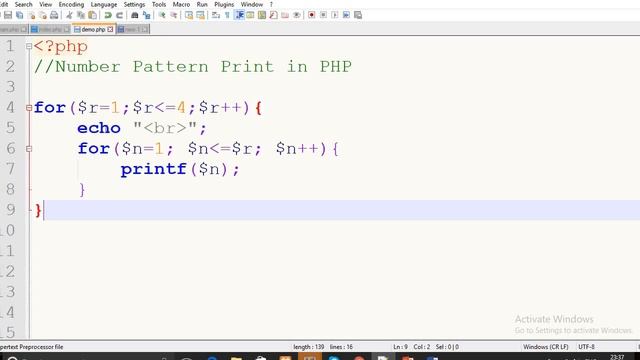Screen dimensions: 640x360
Task: Open the Search menu
Action: tap(23, 4)
